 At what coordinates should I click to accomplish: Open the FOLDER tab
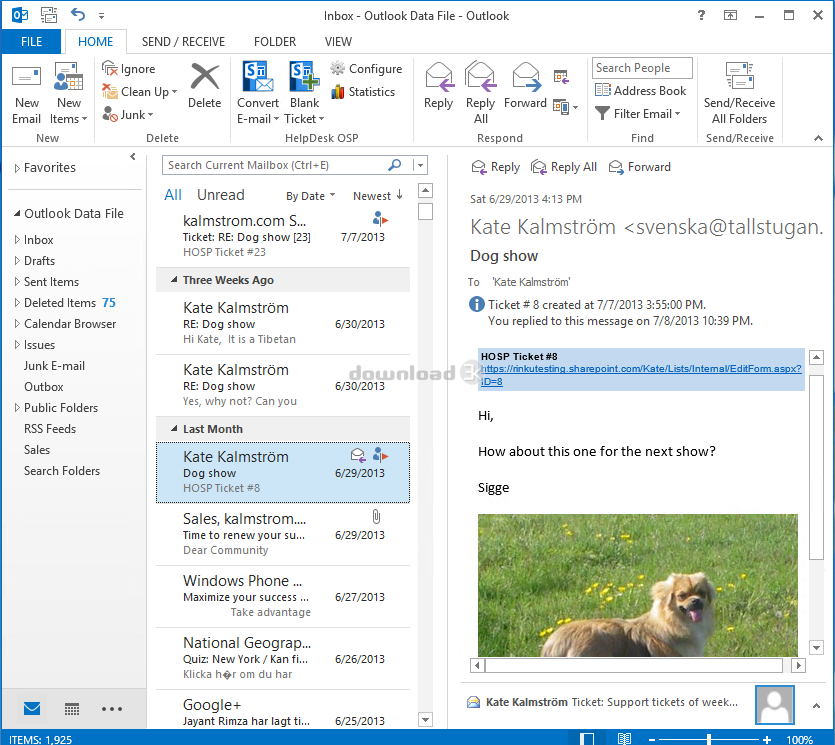coord(275,42)
